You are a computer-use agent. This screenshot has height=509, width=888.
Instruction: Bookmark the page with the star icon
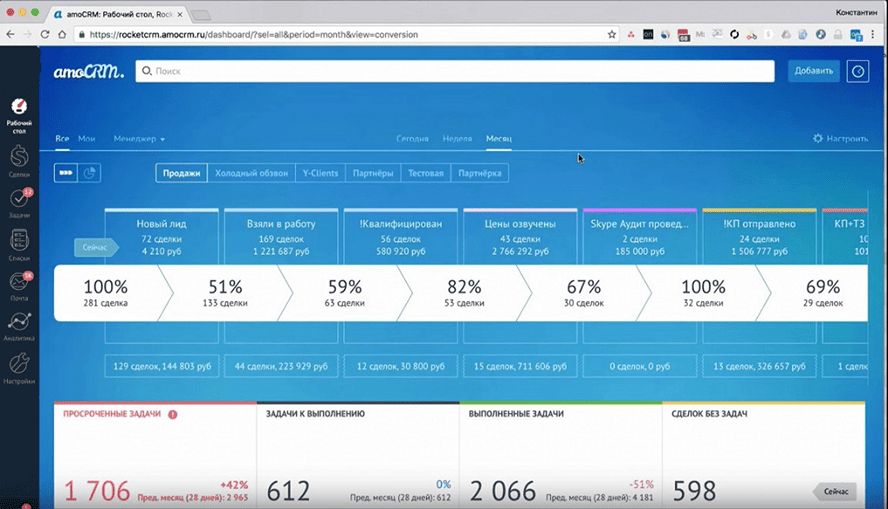[x=612, y=35]
